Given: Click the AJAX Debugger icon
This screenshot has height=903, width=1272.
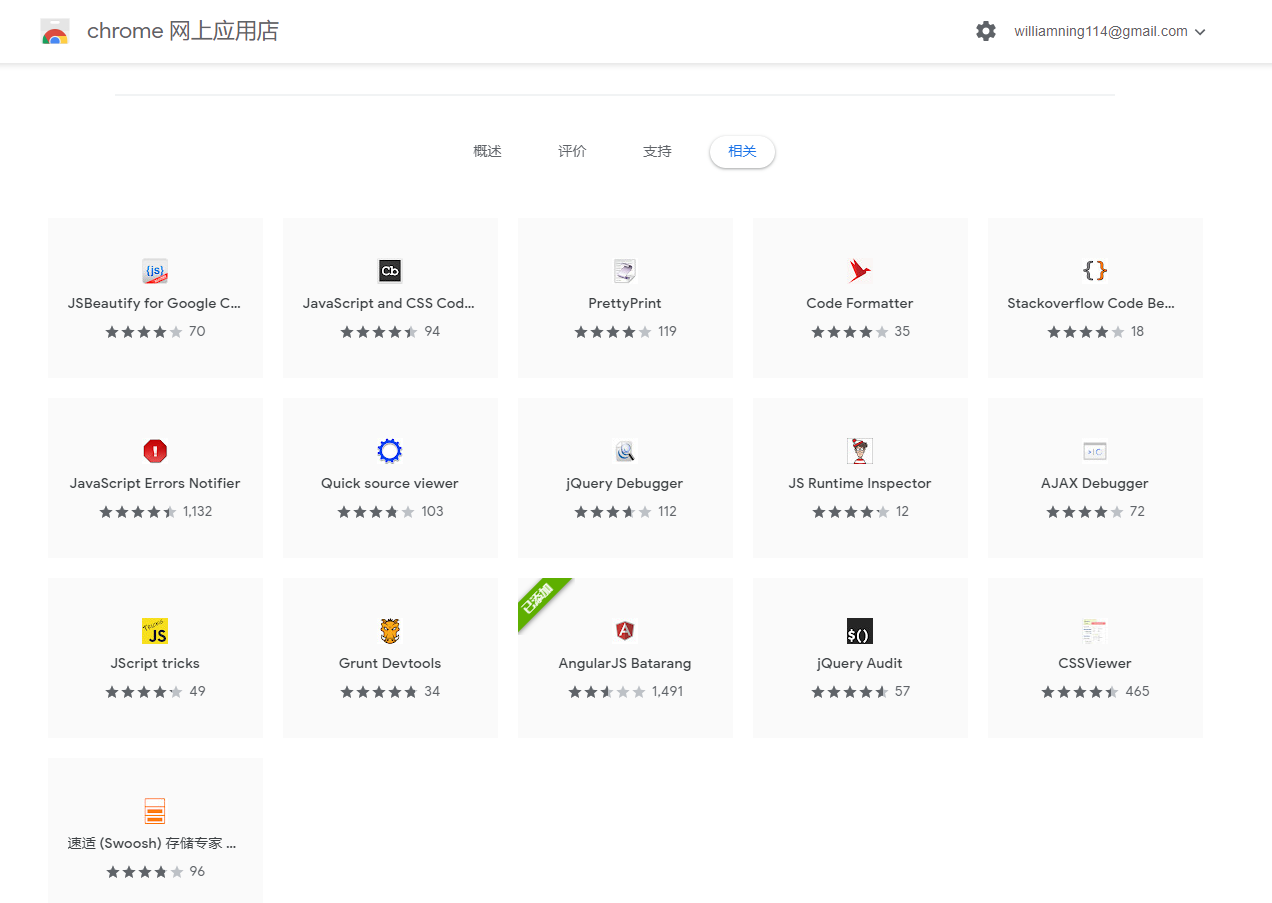Looking at the screenshot, I should tap(1095, 451).
